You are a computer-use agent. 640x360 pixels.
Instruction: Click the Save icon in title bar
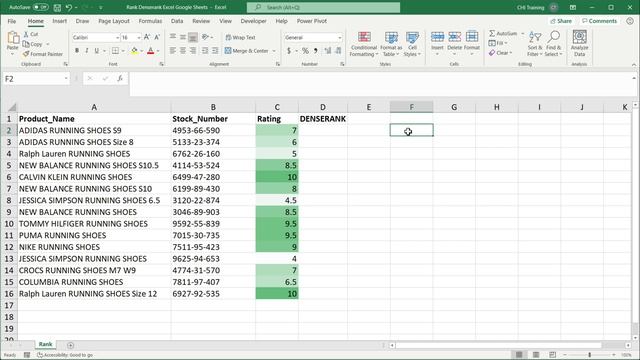(x=57, y=7)
